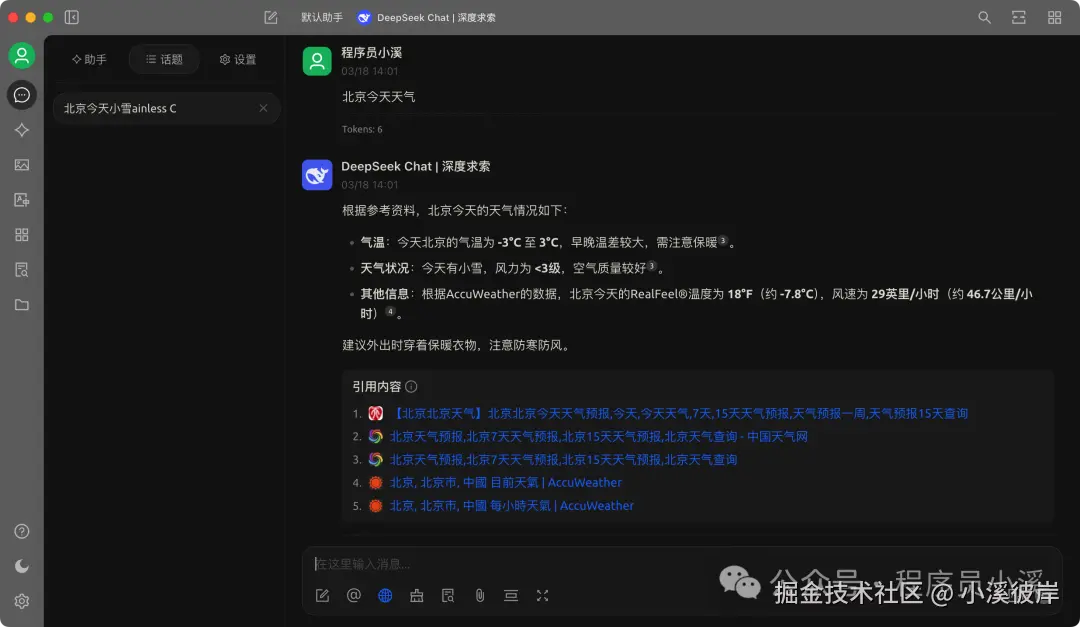Image resolution: width=1080 pixels, height=627 pixels.
Task: Click the new topic pencil icon above input
Action: coord(322,595)
